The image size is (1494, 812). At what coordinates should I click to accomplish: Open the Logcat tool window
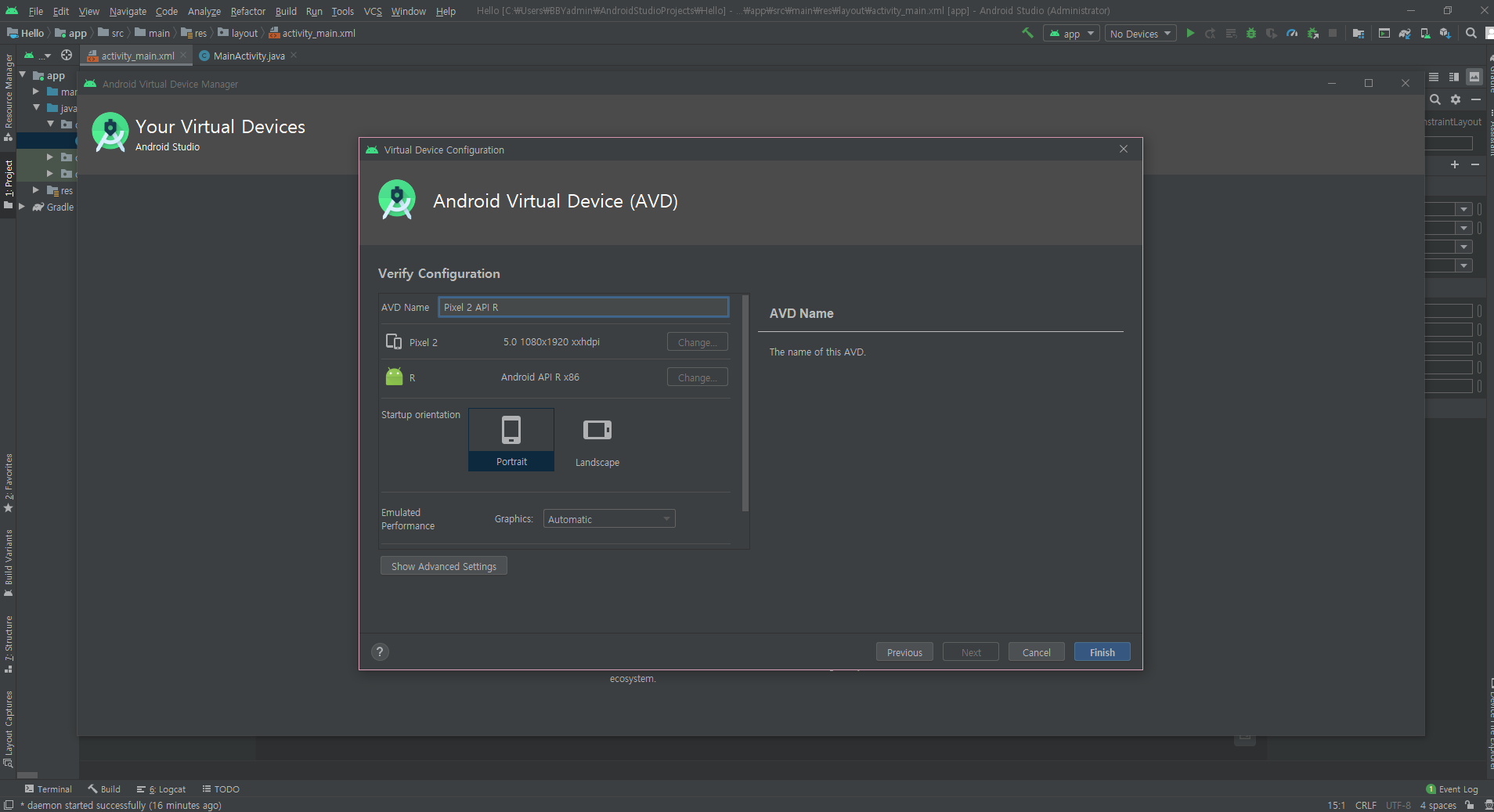pos(161,789)
